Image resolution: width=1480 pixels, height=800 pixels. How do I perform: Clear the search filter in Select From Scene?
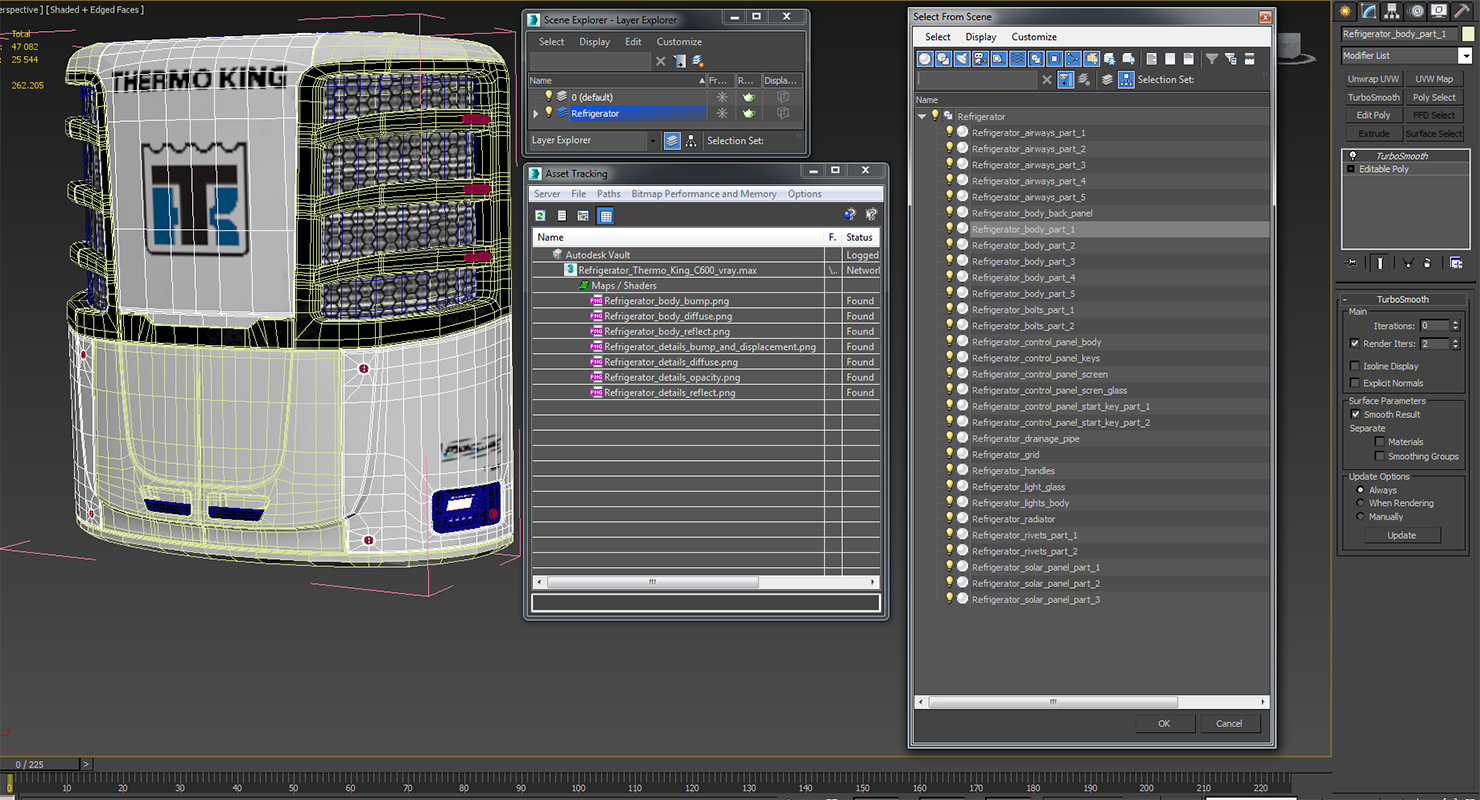click(x=1047, y=80)
